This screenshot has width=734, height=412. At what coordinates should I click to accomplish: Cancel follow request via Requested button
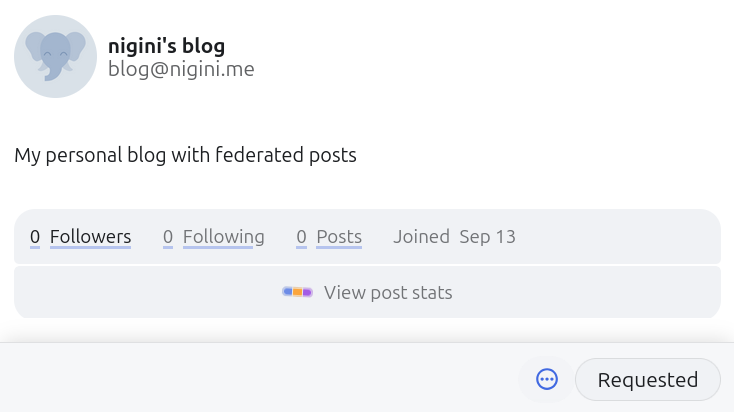click(647, 379)
